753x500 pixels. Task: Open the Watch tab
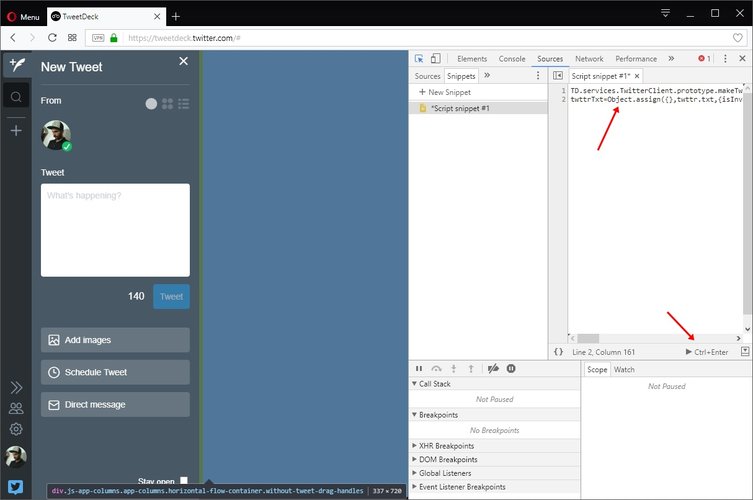(624, 369)
